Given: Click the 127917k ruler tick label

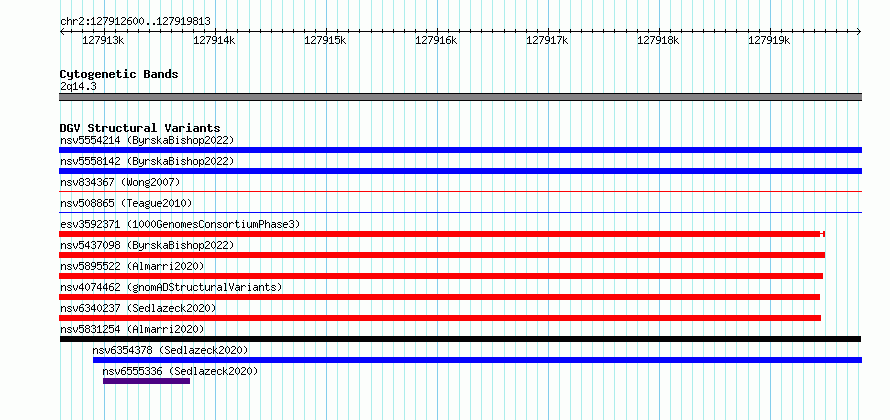Looking at the screenshot, I should [547, 40].
